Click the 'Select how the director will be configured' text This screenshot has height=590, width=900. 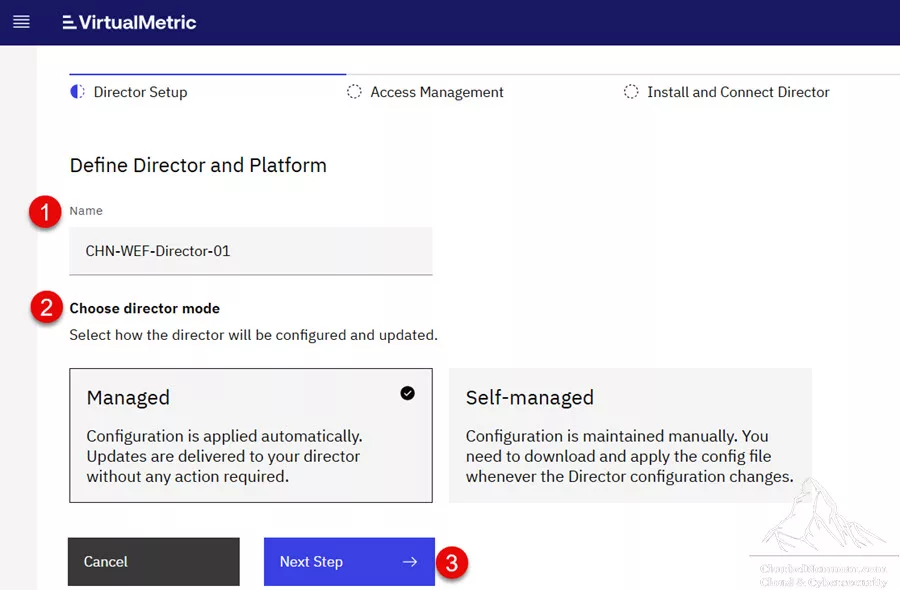(x=253, y=335)
